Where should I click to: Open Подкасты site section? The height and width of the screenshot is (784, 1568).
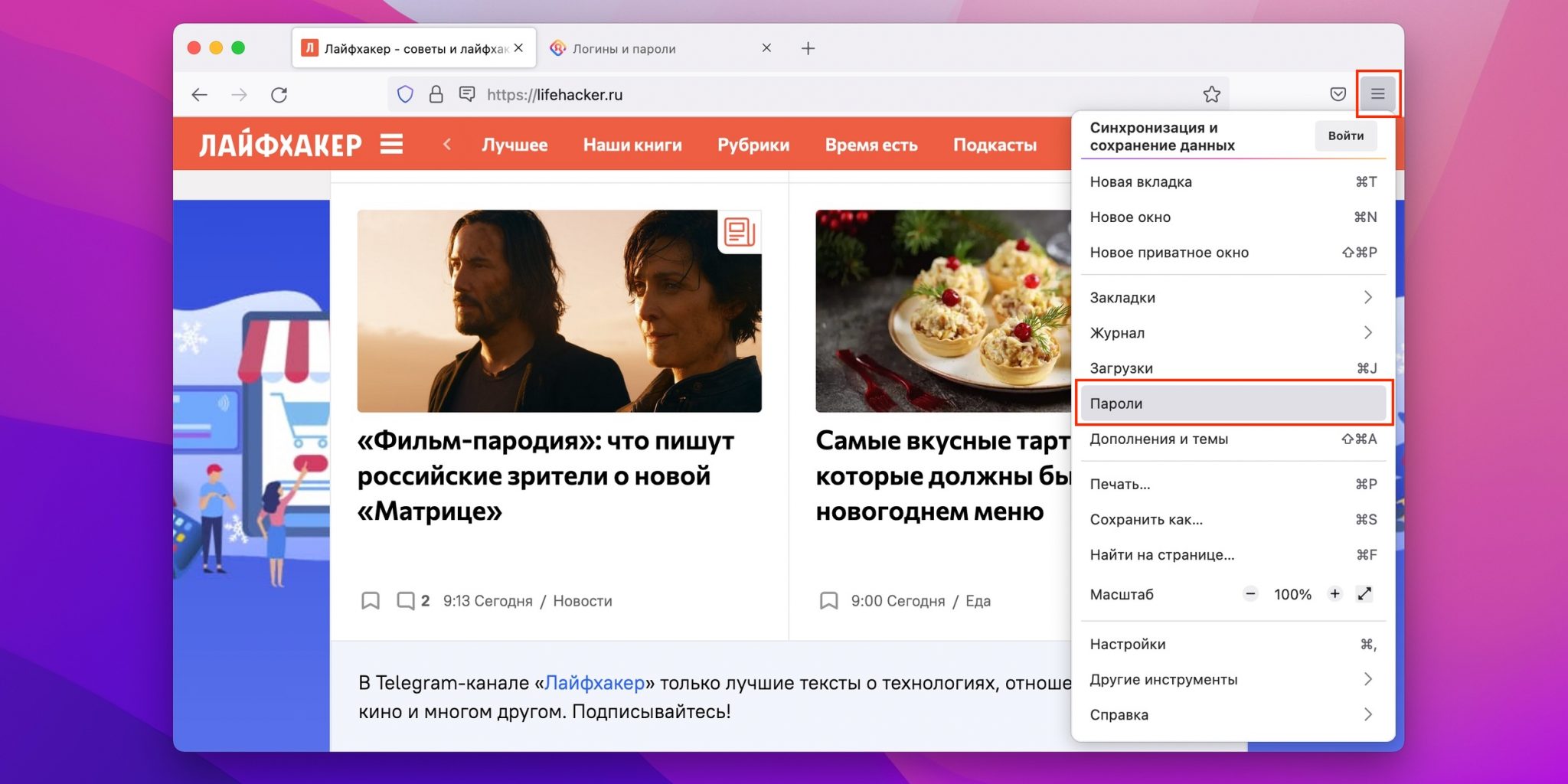click(x=995, y=145)
